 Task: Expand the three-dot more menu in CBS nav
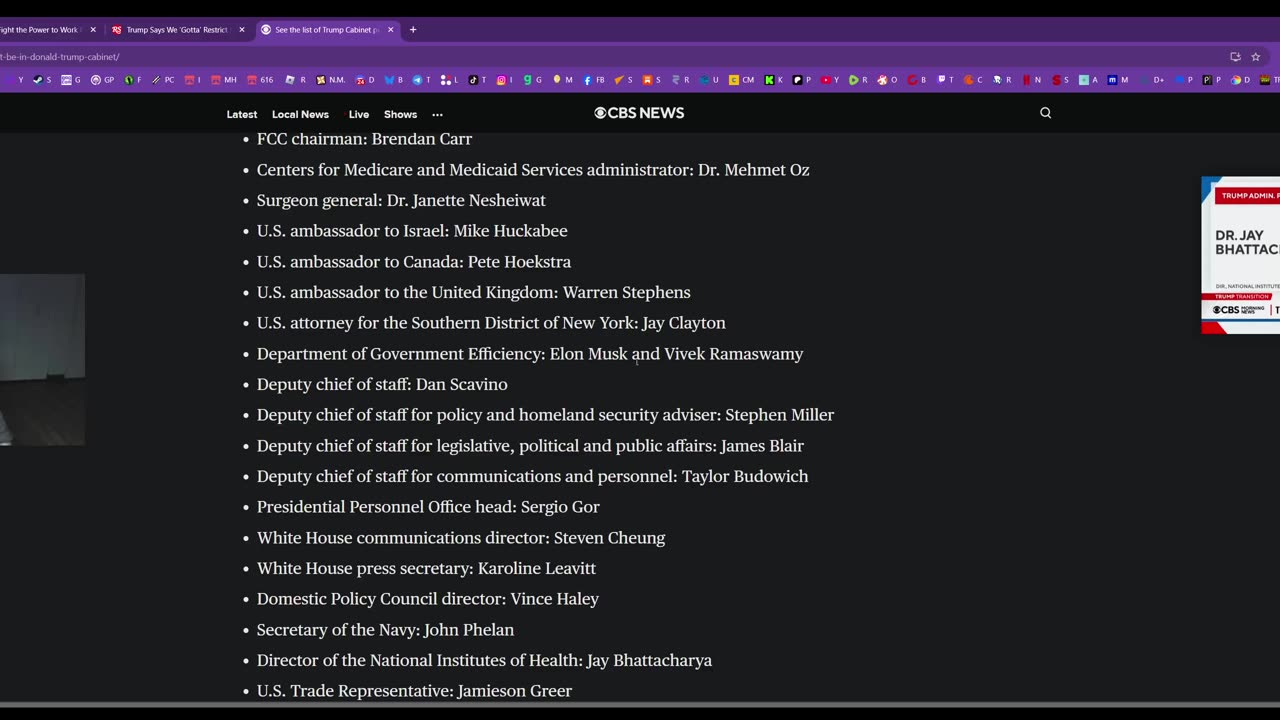click(437, 115)
